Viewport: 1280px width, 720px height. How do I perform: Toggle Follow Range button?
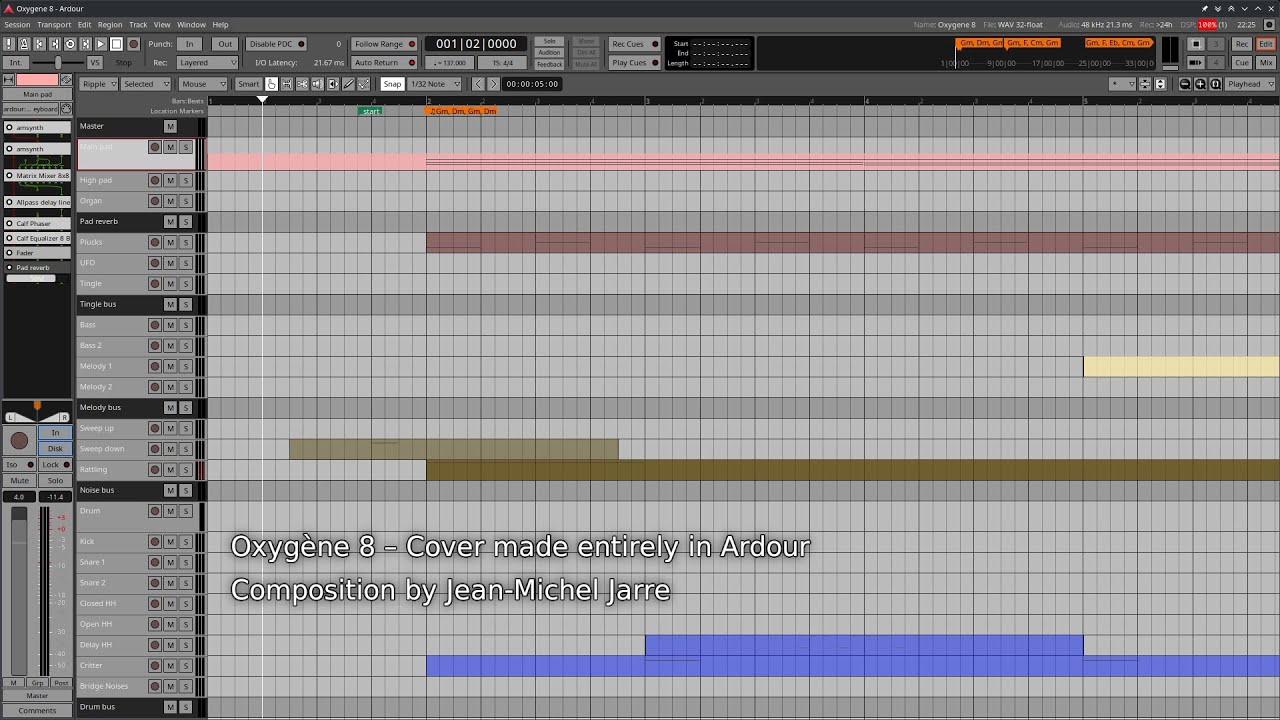pyautogui.click(x=384, y=44)
